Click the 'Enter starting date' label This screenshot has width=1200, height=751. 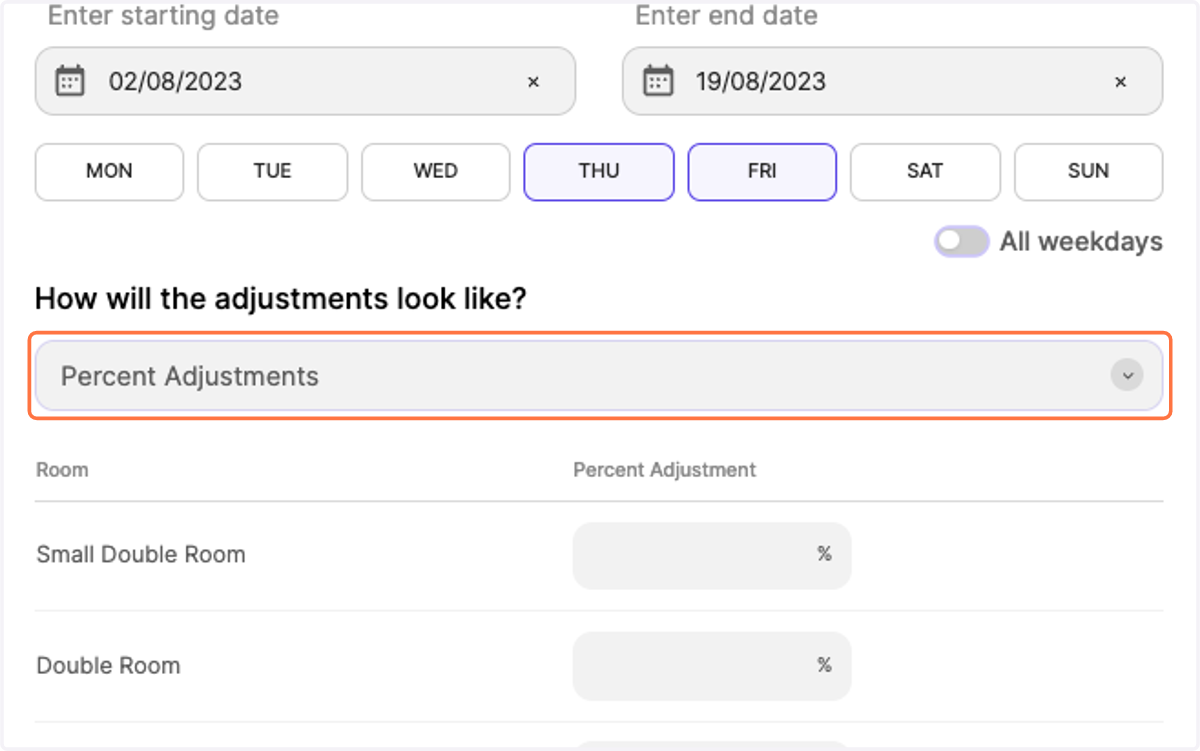(x=163, y=16)
